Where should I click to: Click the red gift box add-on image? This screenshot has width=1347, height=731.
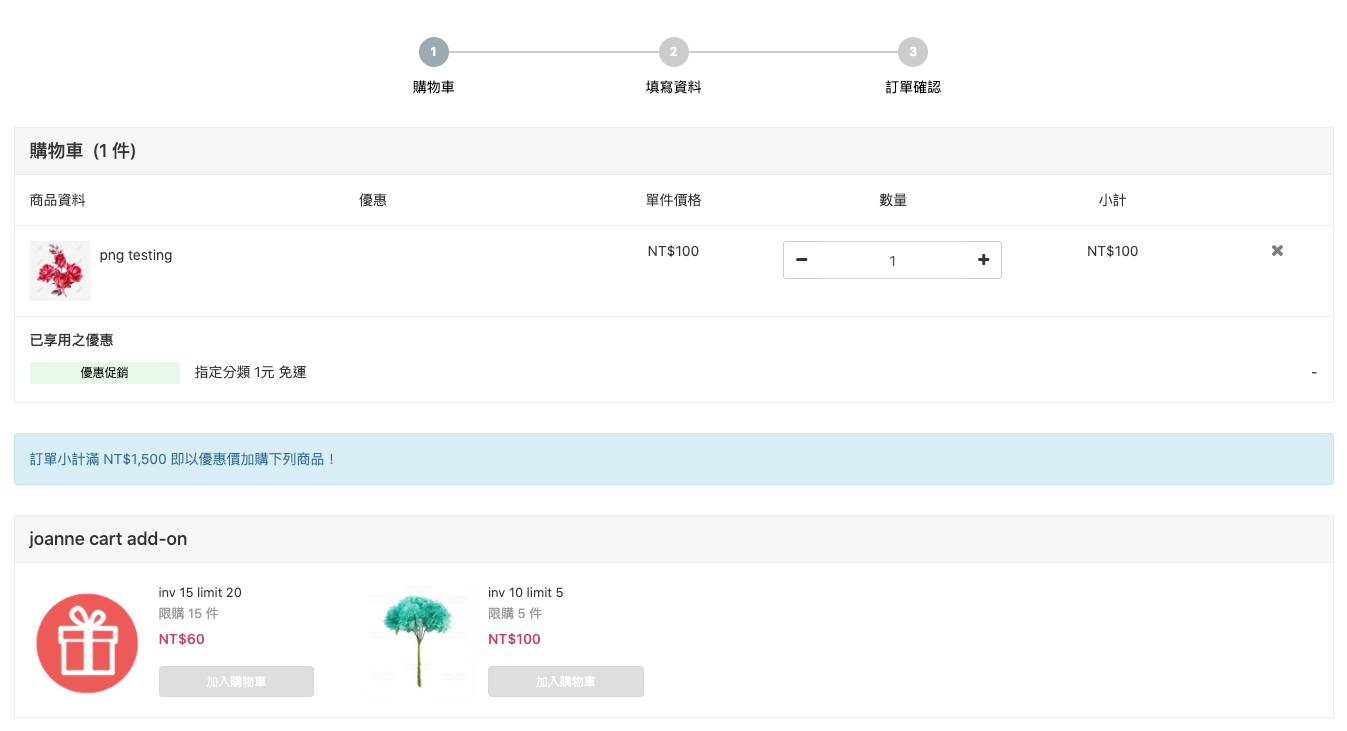tap(87, 643)
